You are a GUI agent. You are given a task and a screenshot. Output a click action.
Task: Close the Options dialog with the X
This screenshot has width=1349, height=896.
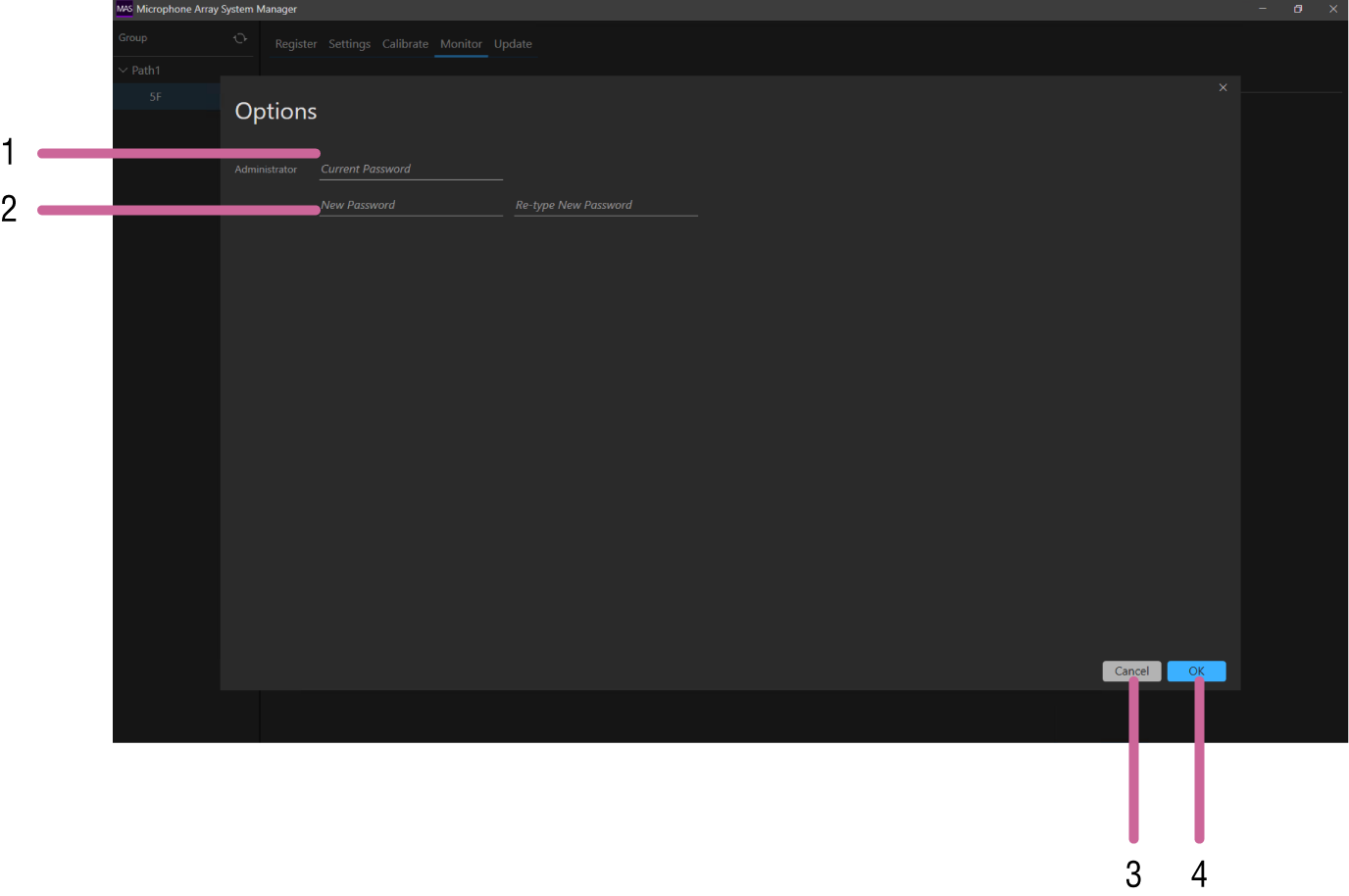(1223, 88)
